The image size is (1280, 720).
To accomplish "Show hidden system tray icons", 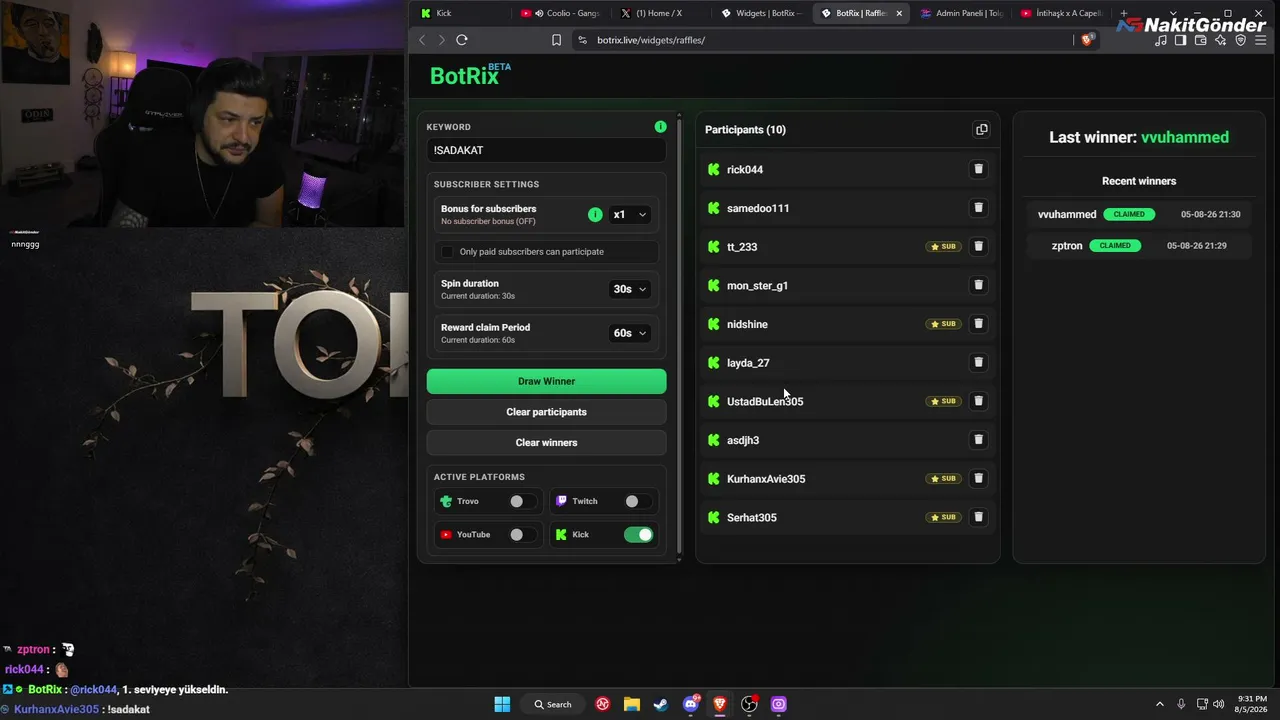I will pos(1160,704).
